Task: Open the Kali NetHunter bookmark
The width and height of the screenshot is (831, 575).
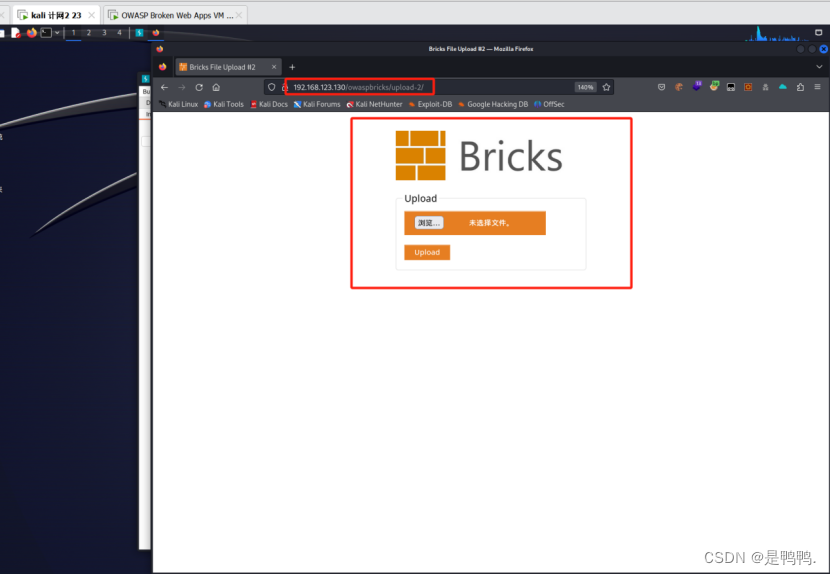Action: coord(374,104)
